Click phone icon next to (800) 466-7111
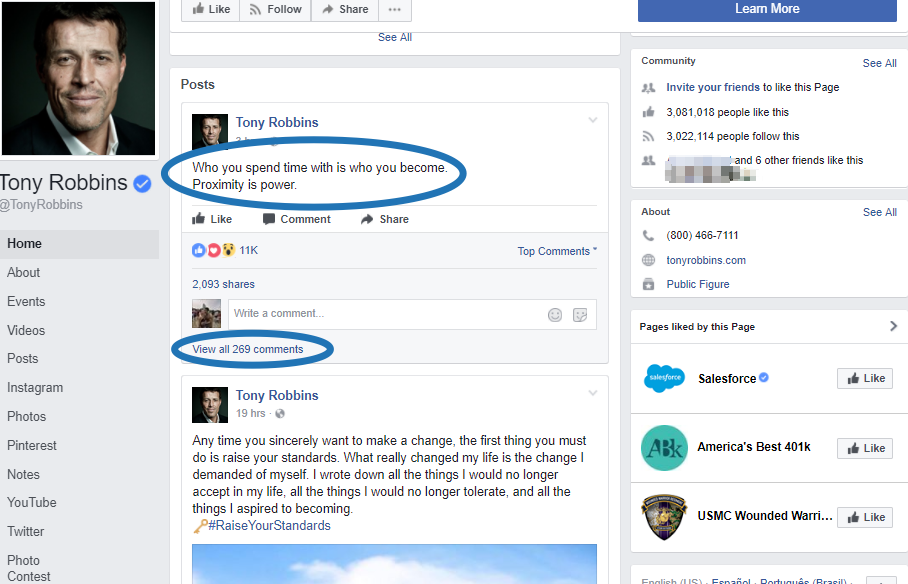This screenshot has height=584, width=908. coord(649,236)
